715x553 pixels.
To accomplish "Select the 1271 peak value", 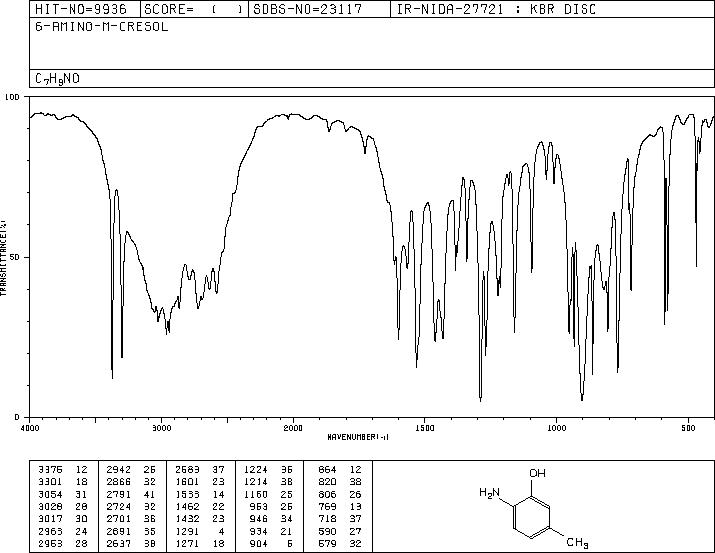I will pos(187,543).
